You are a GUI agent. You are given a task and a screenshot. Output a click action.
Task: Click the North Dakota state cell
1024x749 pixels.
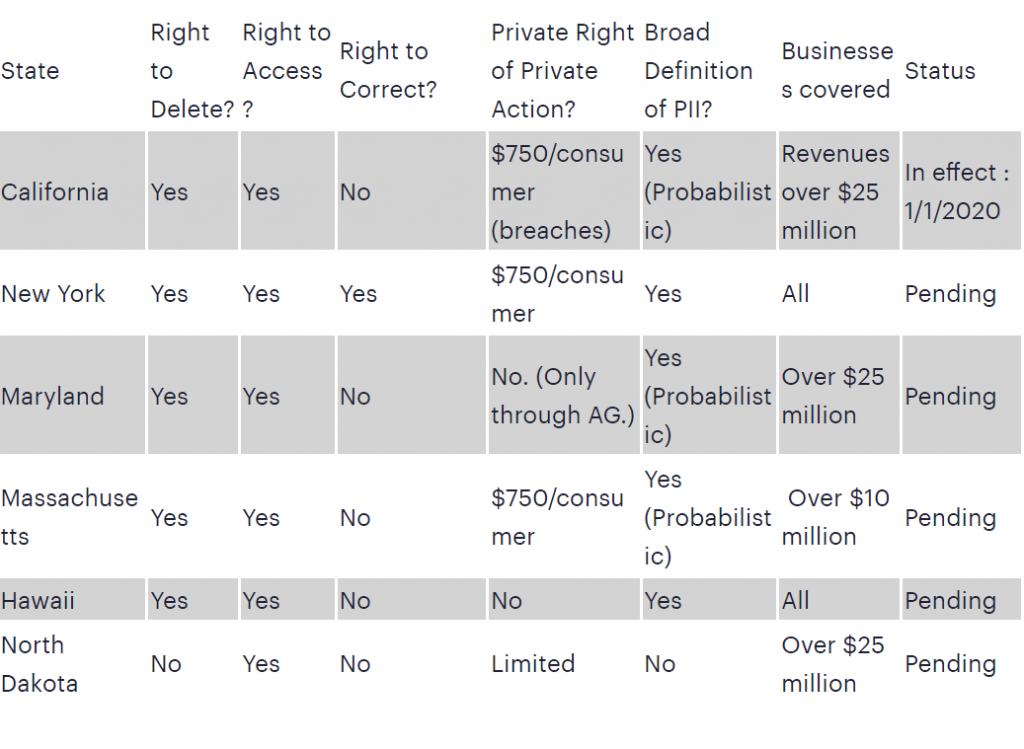[40, 664]
